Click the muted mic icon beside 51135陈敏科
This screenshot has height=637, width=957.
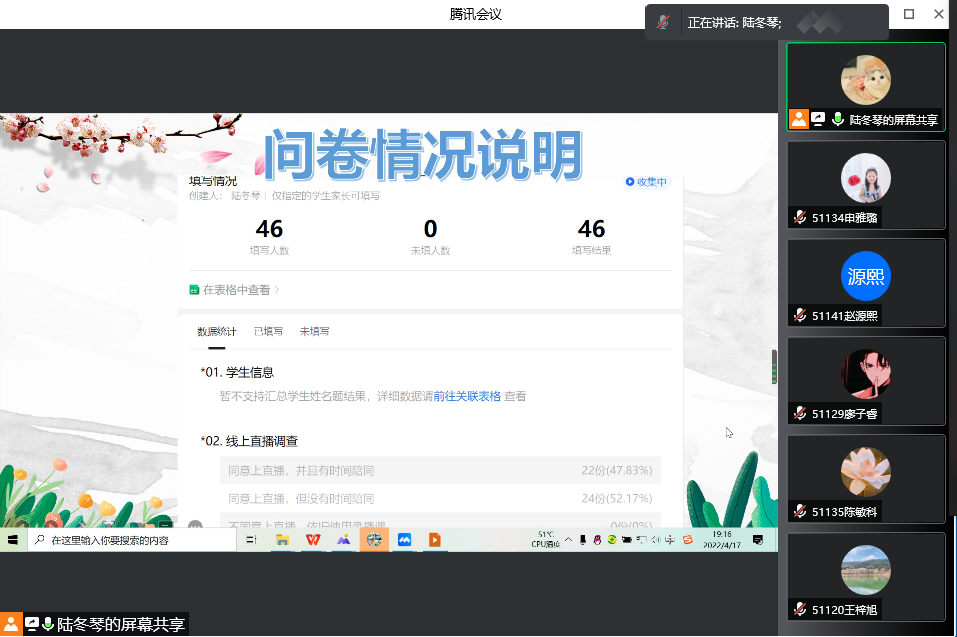[800, 511]
